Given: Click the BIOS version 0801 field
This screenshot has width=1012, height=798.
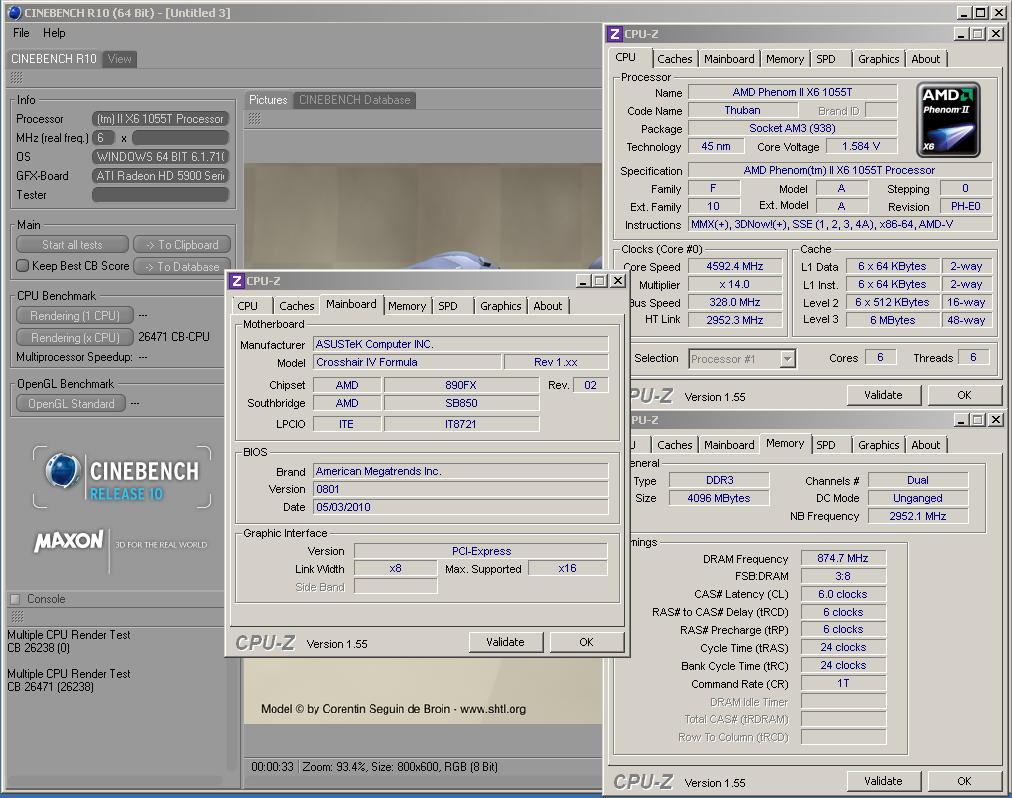Looking at the screenshot, I should (461, 489).
